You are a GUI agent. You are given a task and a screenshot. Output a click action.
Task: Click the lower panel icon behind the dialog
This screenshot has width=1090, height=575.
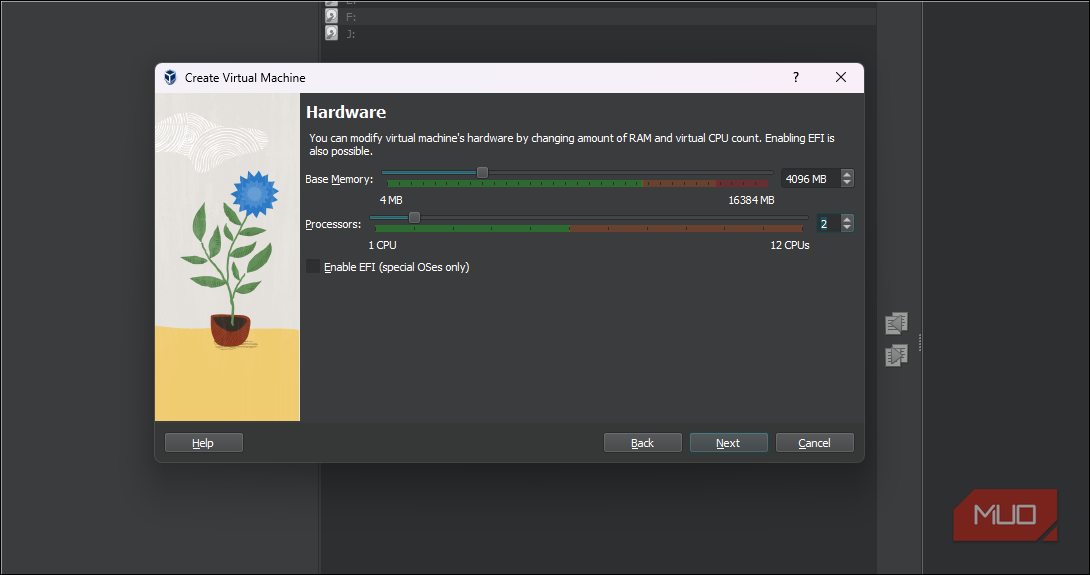pyautogui.click(x=896, y=355)
